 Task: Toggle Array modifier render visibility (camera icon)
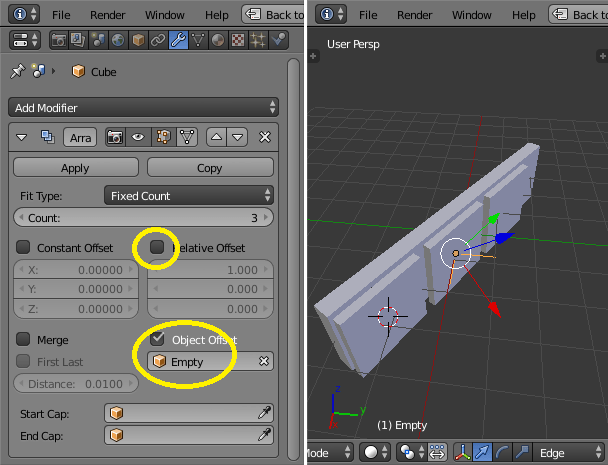coord(115,137)
